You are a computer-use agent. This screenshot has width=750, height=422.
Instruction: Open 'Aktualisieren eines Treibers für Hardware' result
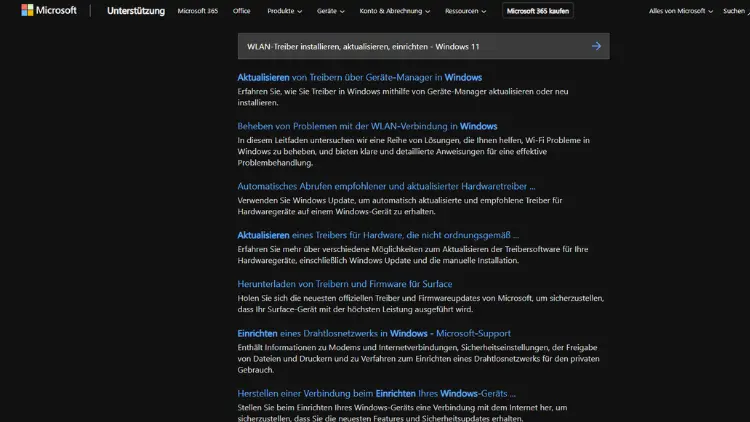click(378, 235)
